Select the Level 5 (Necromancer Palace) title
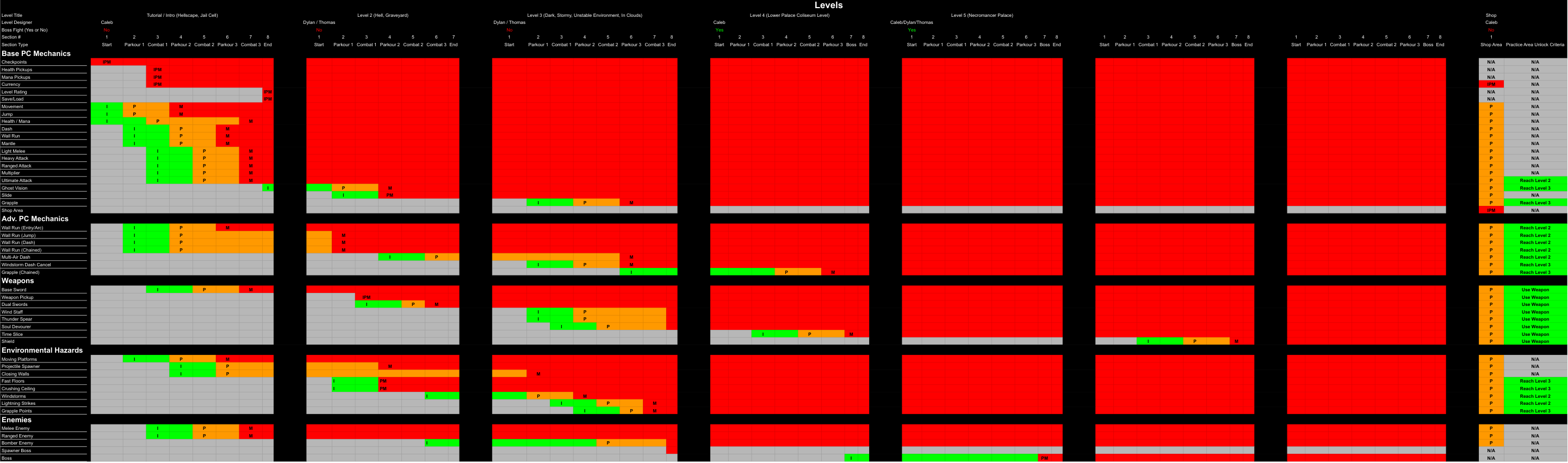Viewport: 1568px width, 463px height. (x=982, y=15)
